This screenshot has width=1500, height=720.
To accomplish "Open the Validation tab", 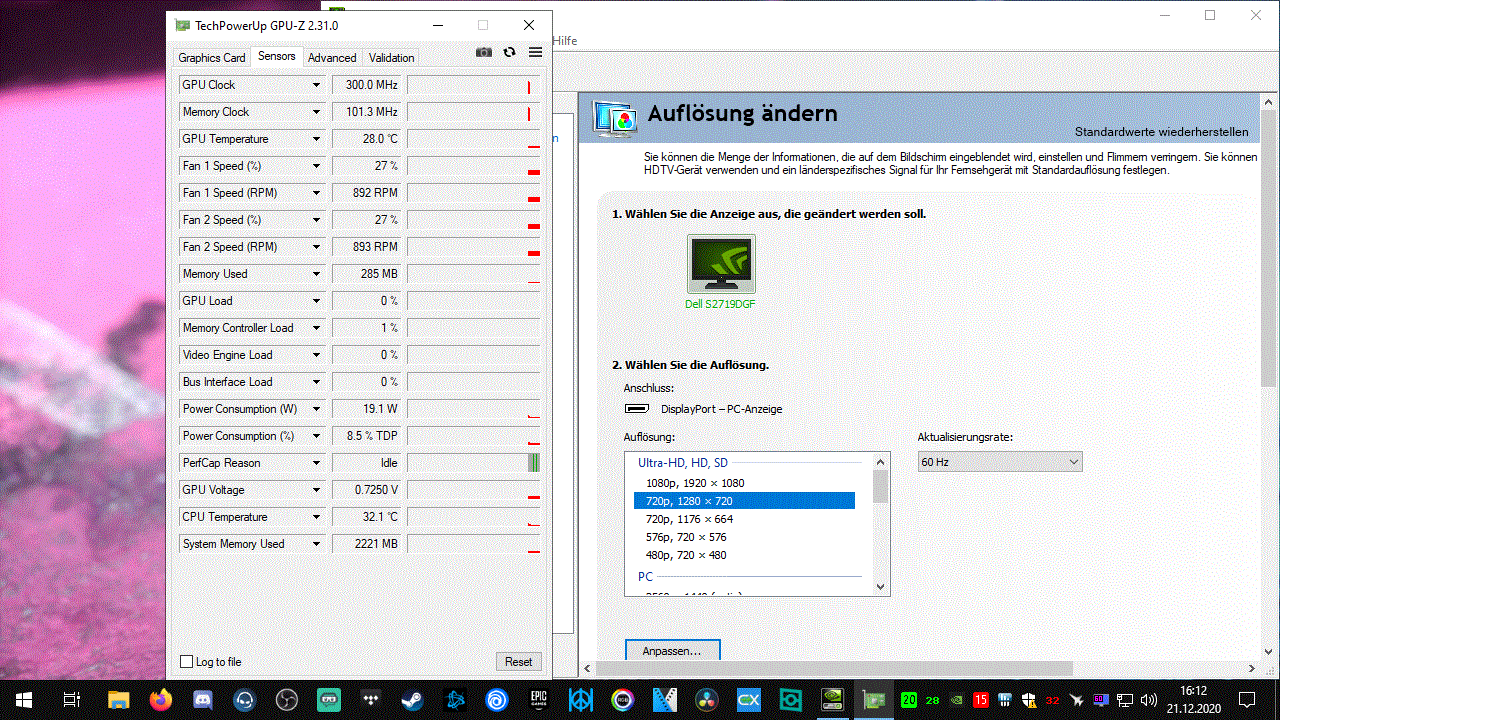I will tap(391, 58).
